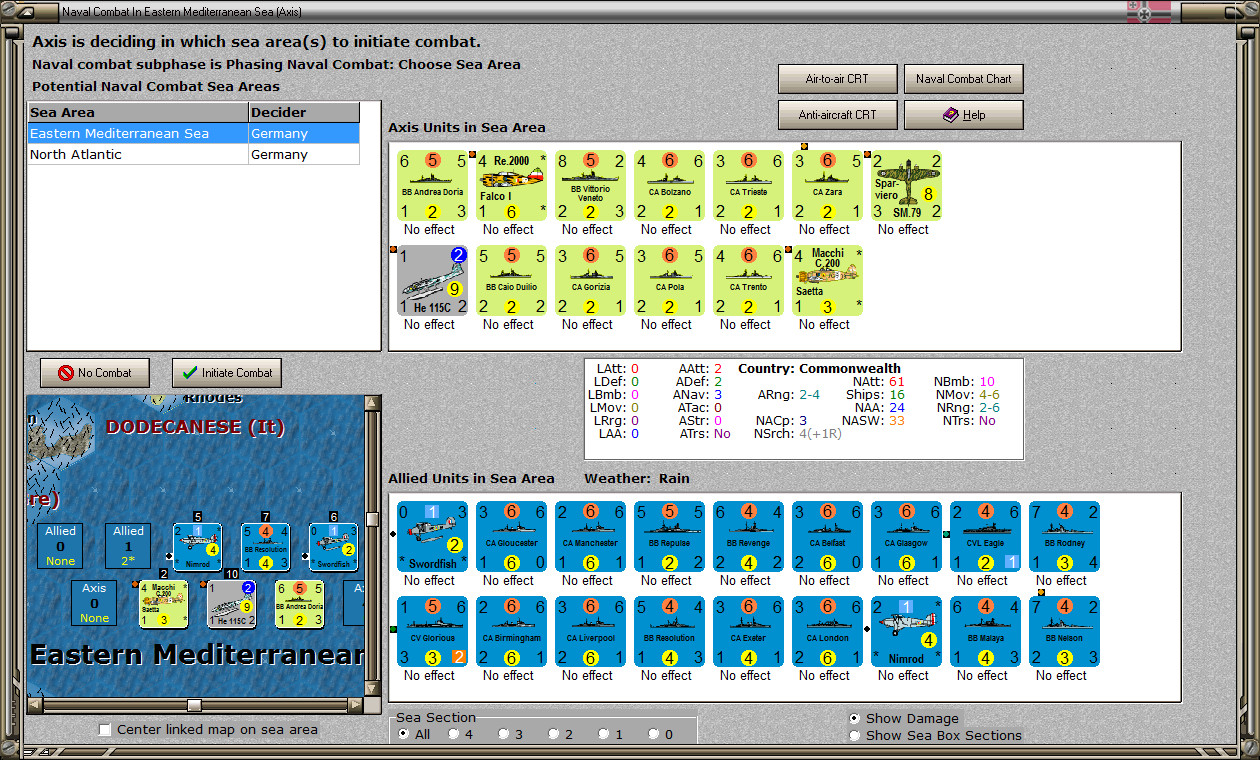1260x760 pixels.
Task: Choose the BB Nelson battleship counter
Action: coord(1064,631)
